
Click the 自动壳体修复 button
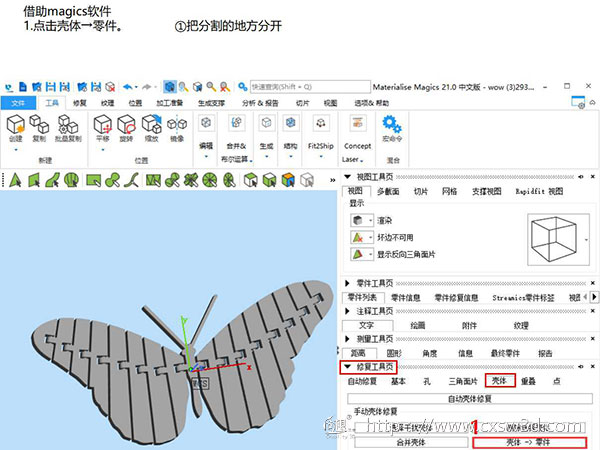[x=468, y=398]
